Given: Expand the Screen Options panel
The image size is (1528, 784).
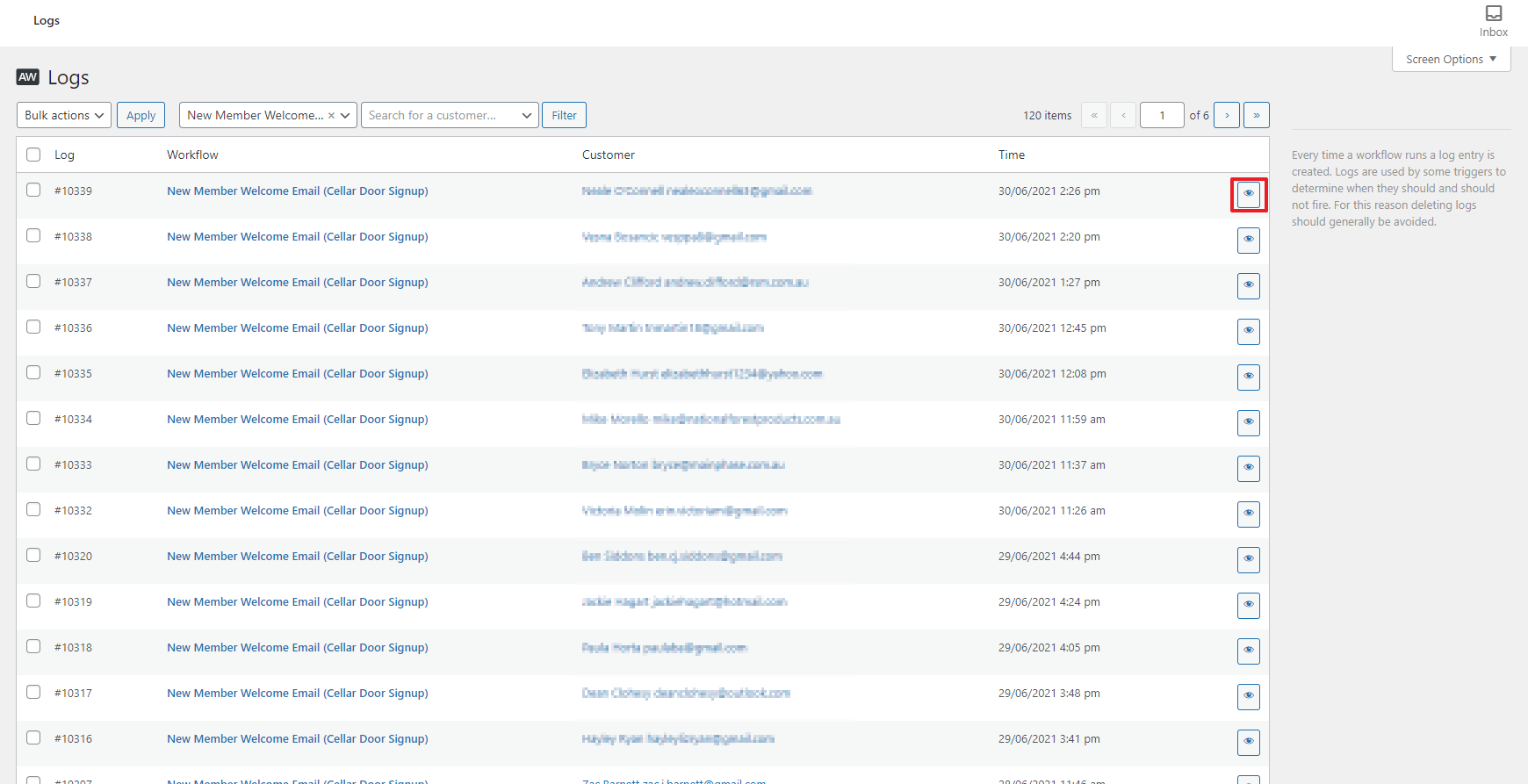Looking at the screenshot, I should click(x=1451, y=59).
